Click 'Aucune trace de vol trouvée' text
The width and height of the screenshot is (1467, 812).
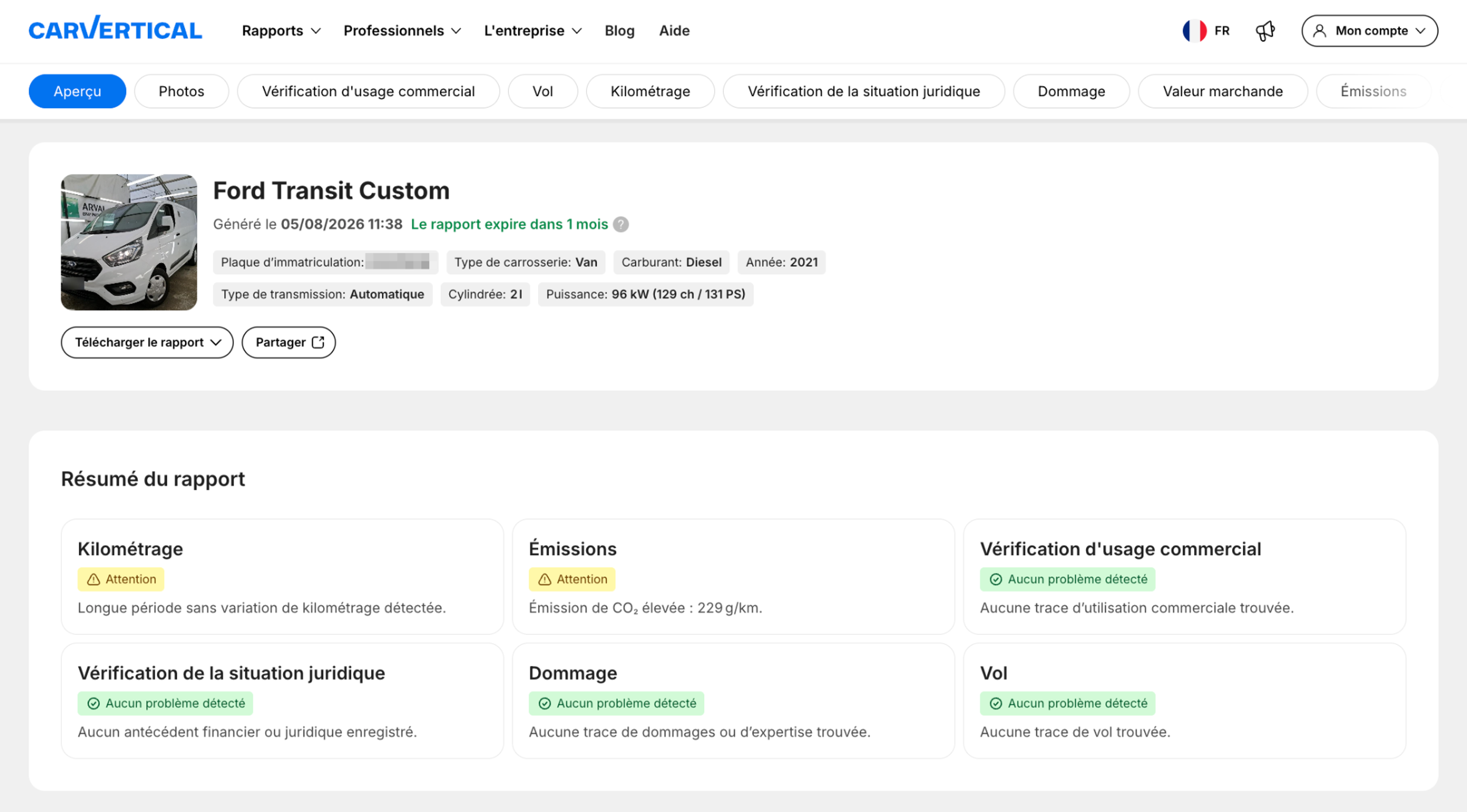[1075, 732]
